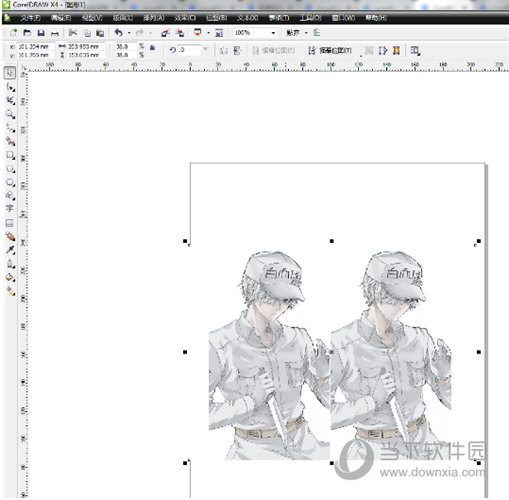Open the 效果(C) menu
This screenshot has height=500, width=509.
[185, 18]
